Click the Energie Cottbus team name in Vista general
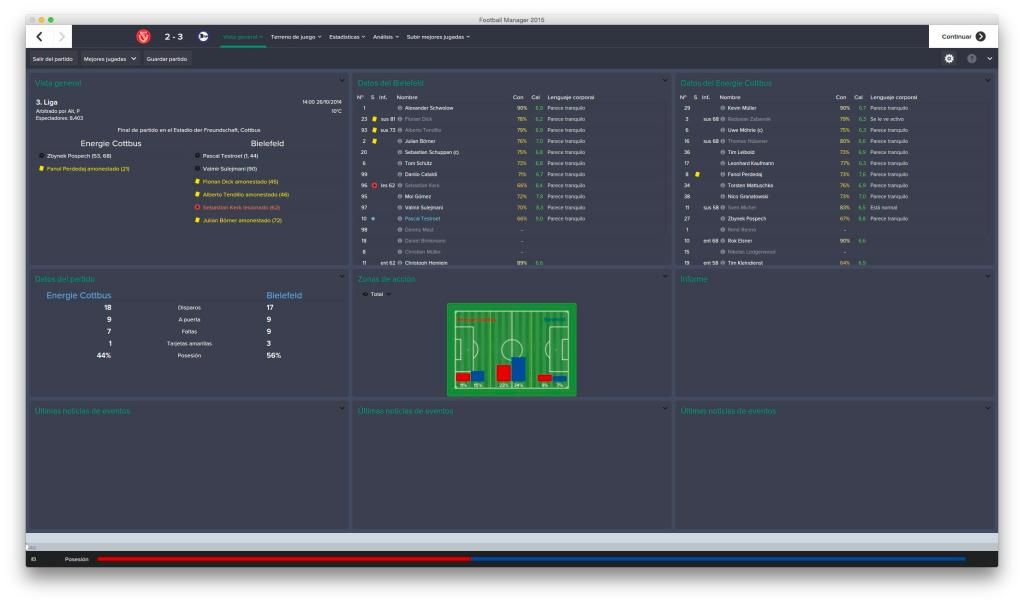 [111, 144]
